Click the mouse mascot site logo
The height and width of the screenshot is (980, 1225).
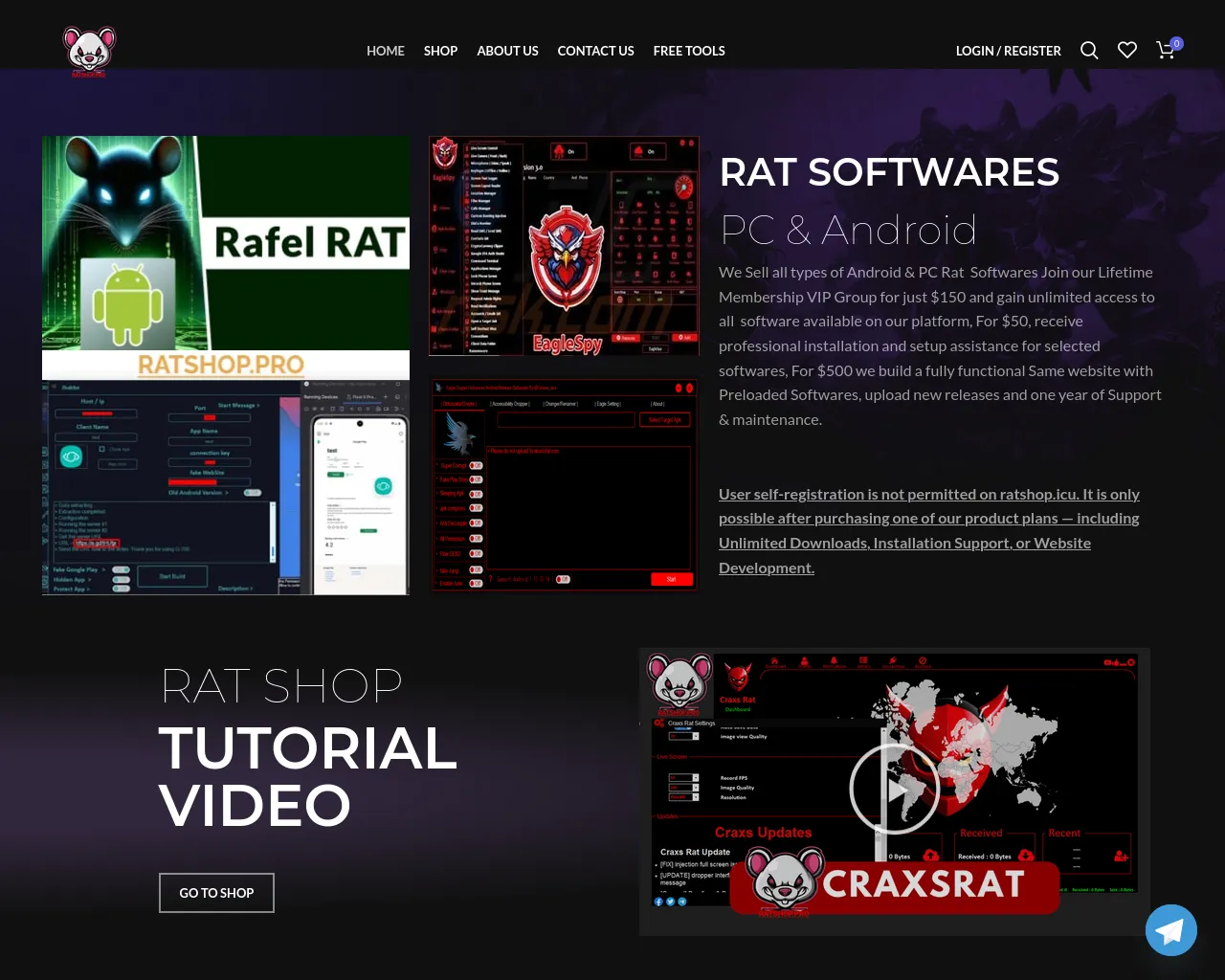point(89,51)
